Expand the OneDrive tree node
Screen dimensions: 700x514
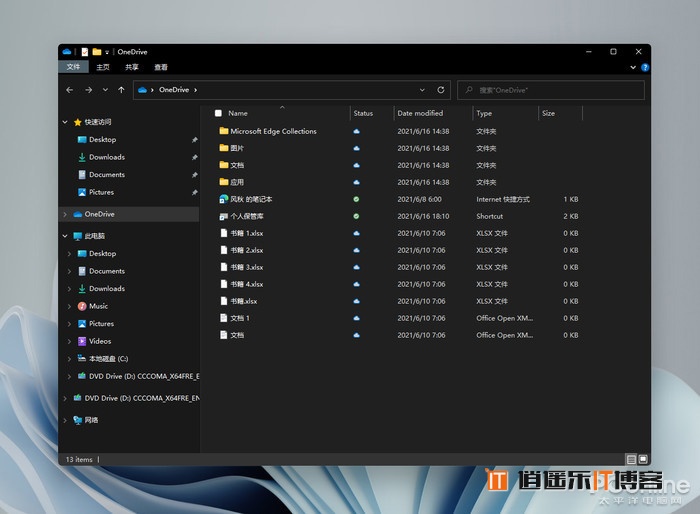click(65, 214)
